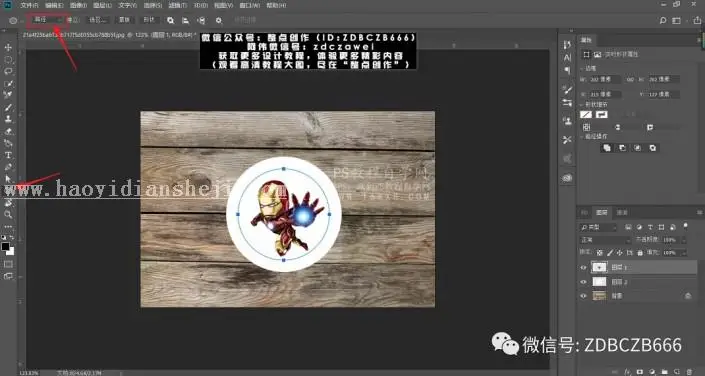Screen dimensions: 705x376
Task: Click the 蒙版 button
Action: (x=125, y=20)
